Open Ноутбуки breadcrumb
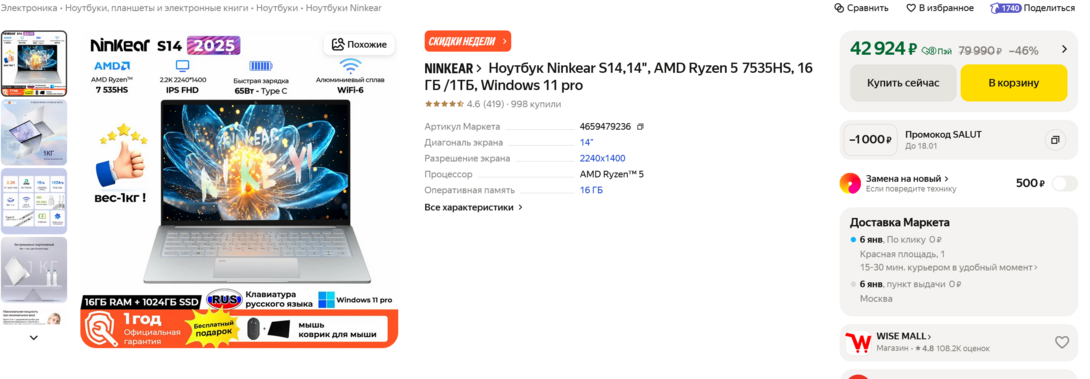The image size is (1090, 379). [278, 8]
